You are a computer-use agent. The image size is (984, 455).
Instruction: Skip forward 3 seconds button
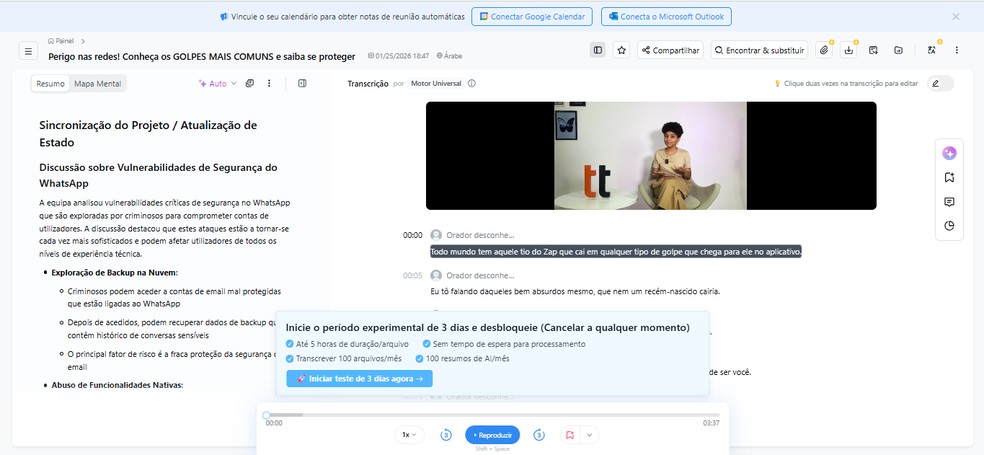click(539, 434)
